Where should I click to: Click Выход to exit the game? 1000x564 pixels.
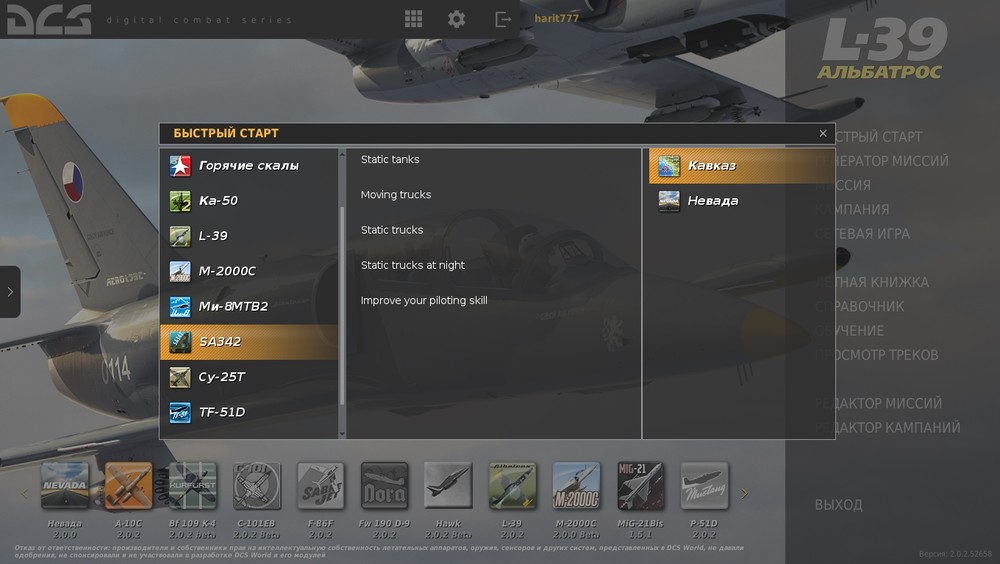click(x=839, y=505)
